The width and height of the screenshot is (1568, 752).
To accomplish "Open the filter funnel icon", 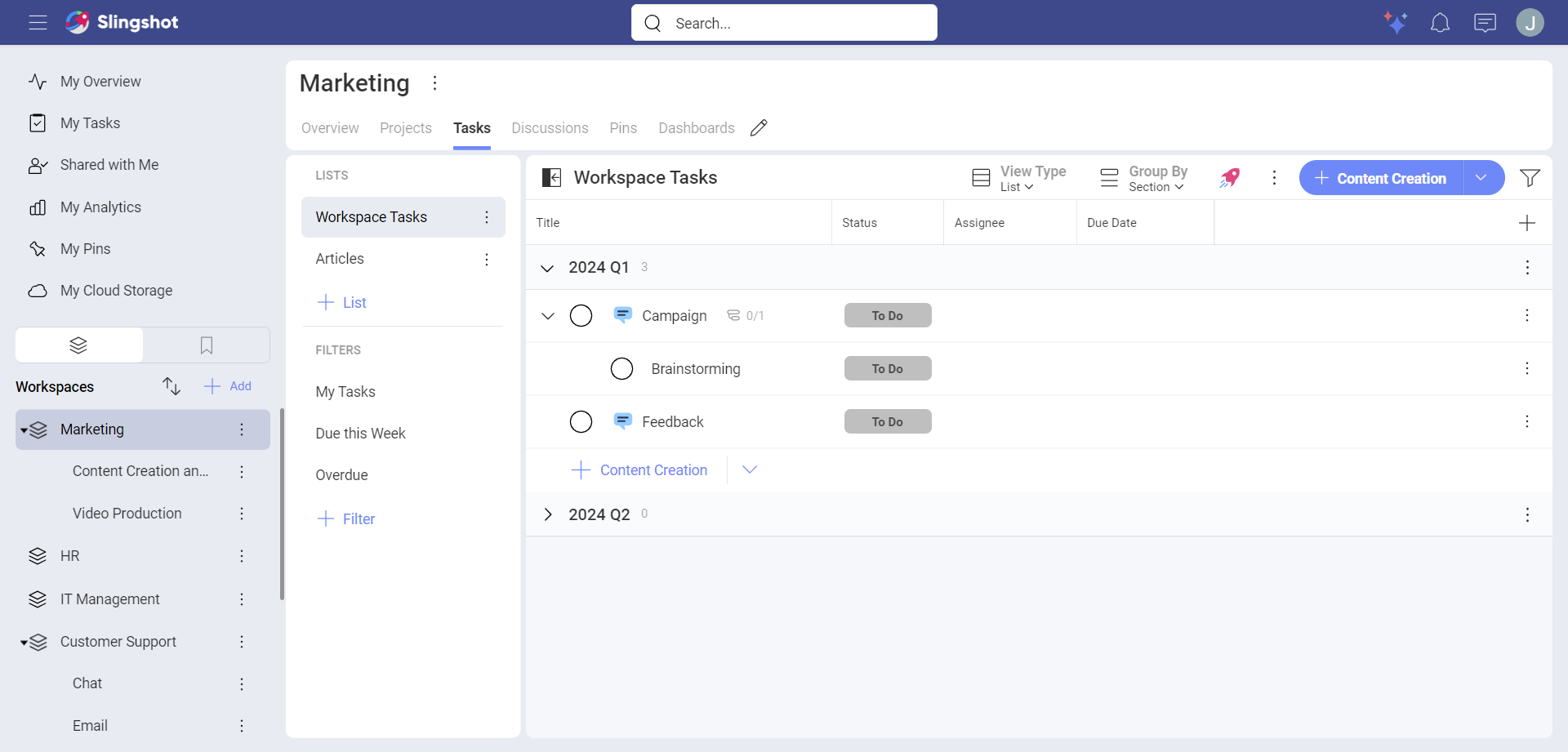I will tap(1530, 177).
